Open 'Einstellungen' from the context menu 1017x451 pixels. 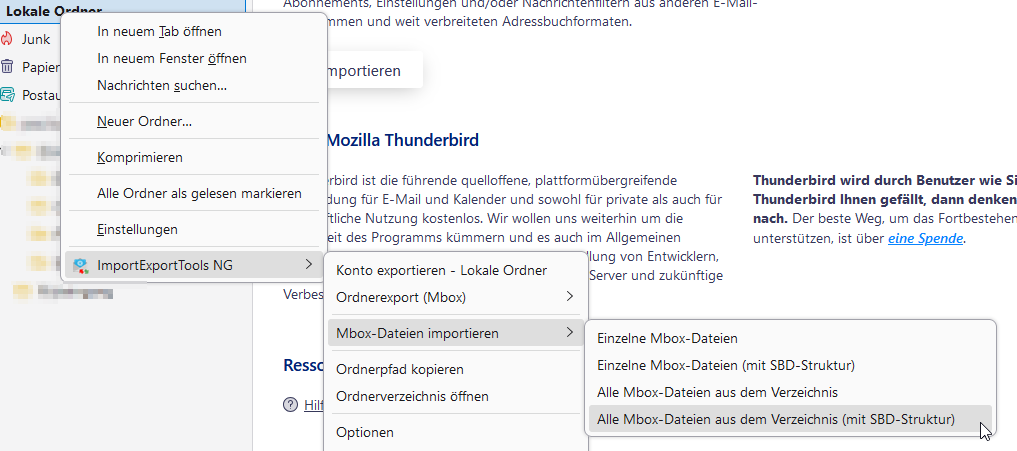tap(137, 229)
